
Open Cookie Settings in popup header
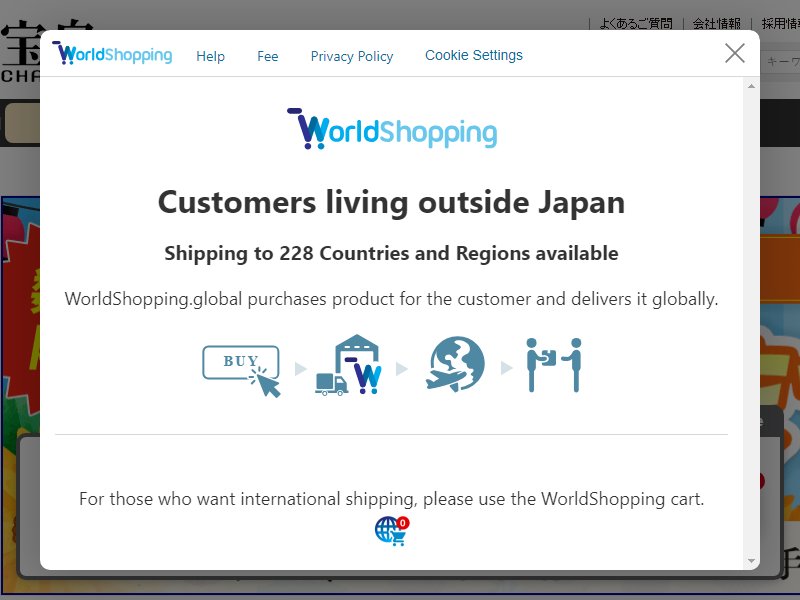point(473,55)
